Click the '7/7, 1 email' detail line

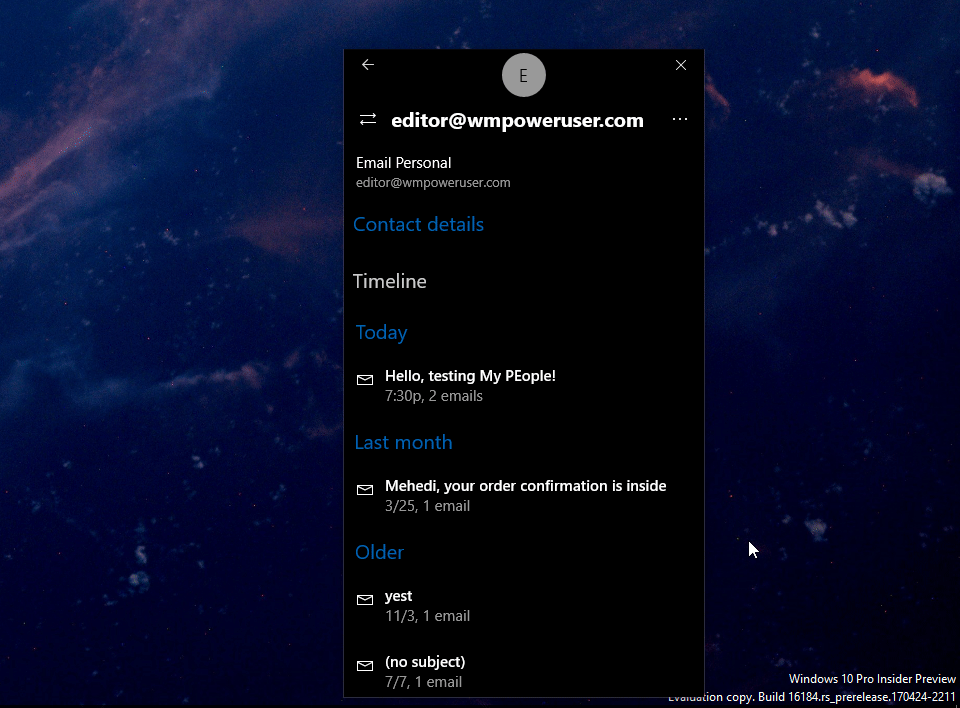pos(423,682)
